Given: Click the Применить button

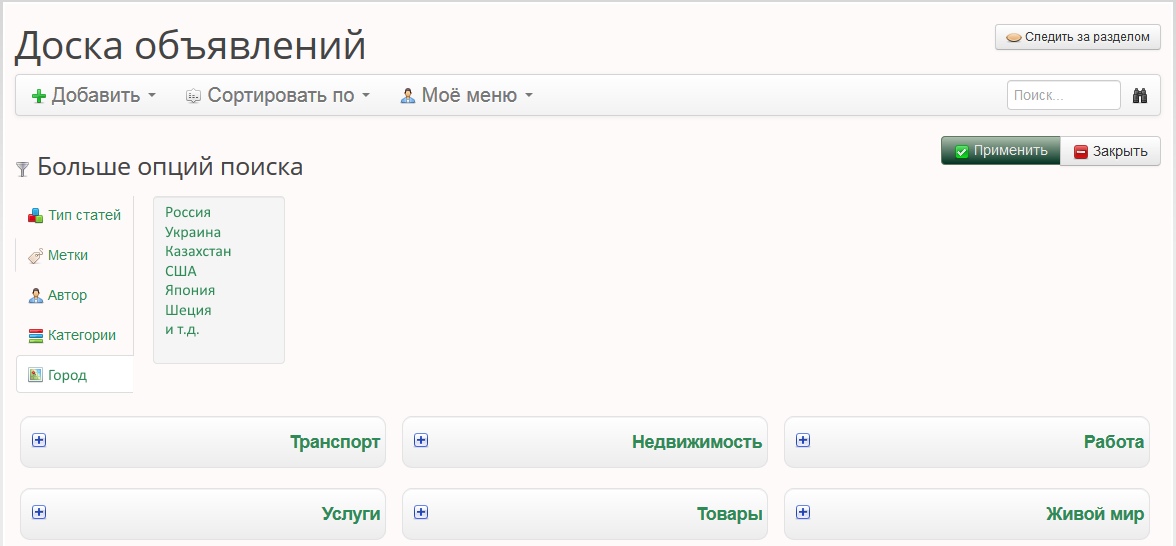Looking at the screenshot, I should coord(1000,151).
